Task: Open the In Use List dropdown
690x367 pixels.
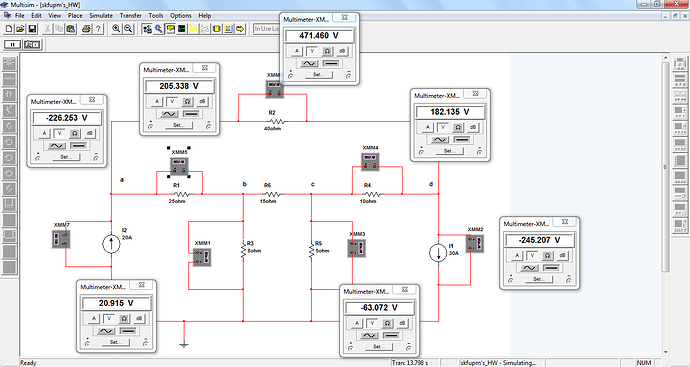Action: (267, 29)
